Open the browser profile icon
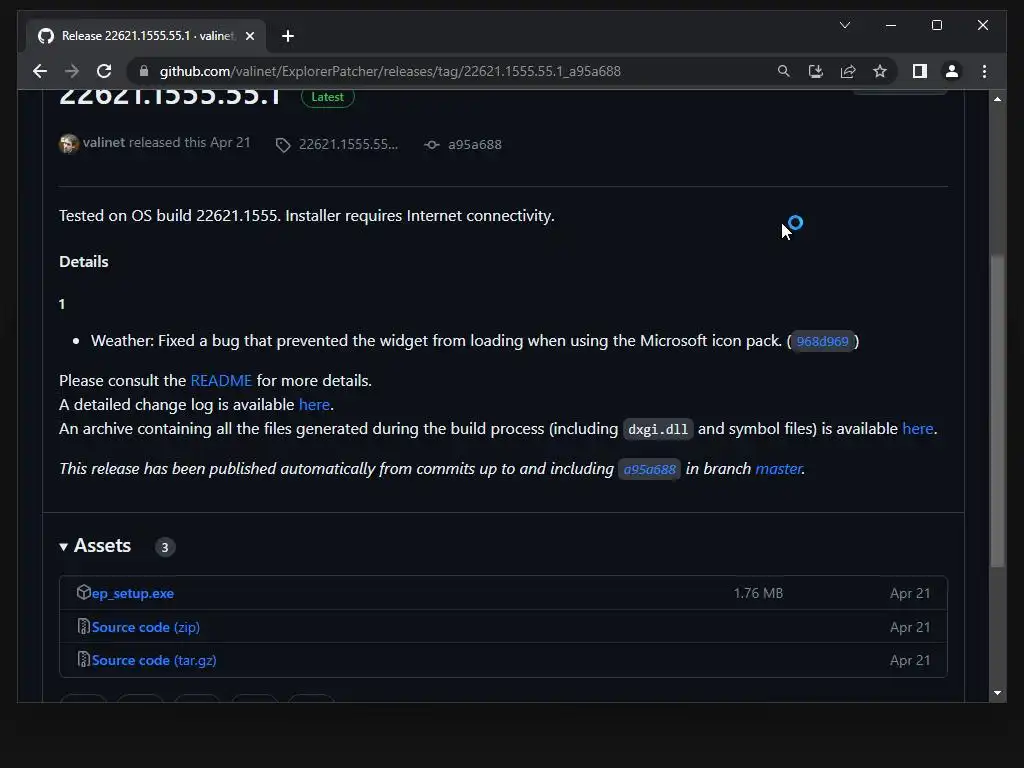This screenshot has height=768, width=1024. [952, 71]
